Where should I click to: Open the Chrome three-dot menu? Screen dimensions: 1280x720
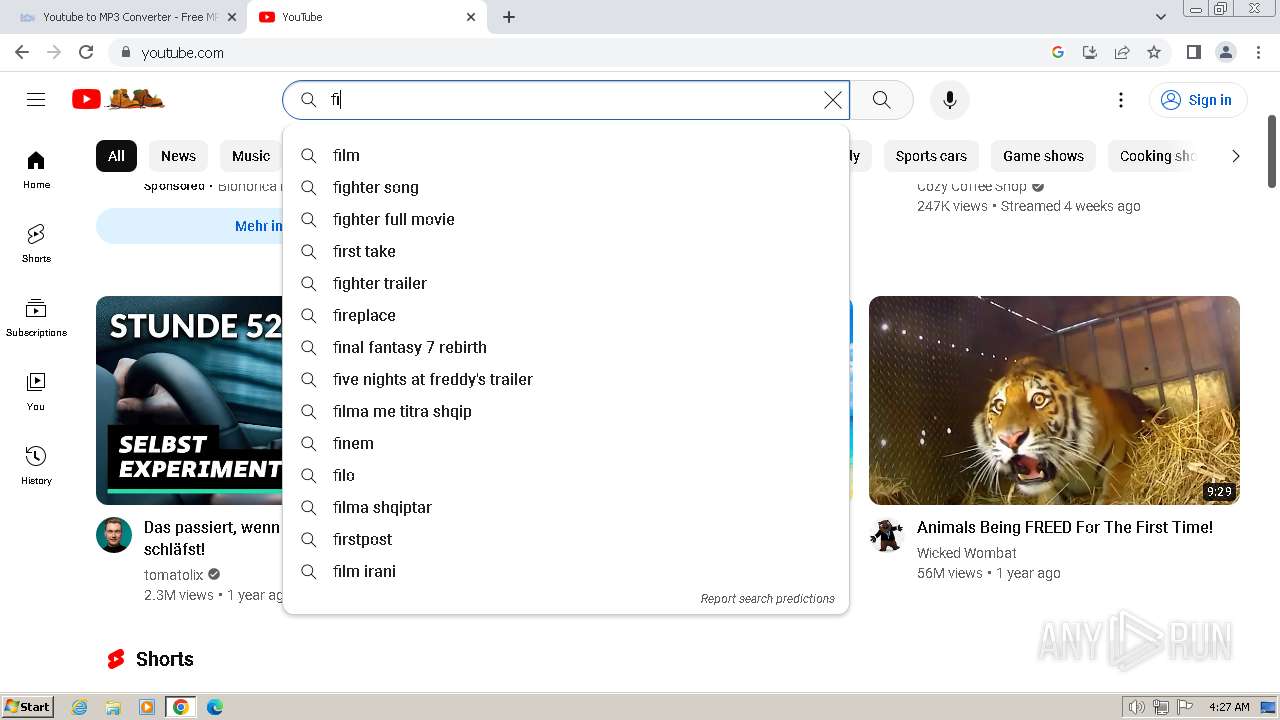(1257, 52)
